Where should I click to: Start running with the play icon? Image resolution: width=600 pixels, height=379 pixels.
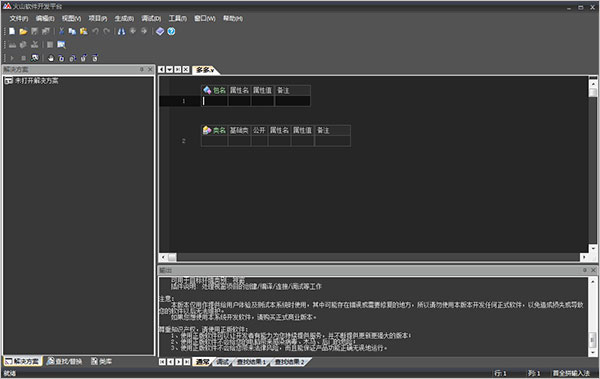(x=12, y=58)
